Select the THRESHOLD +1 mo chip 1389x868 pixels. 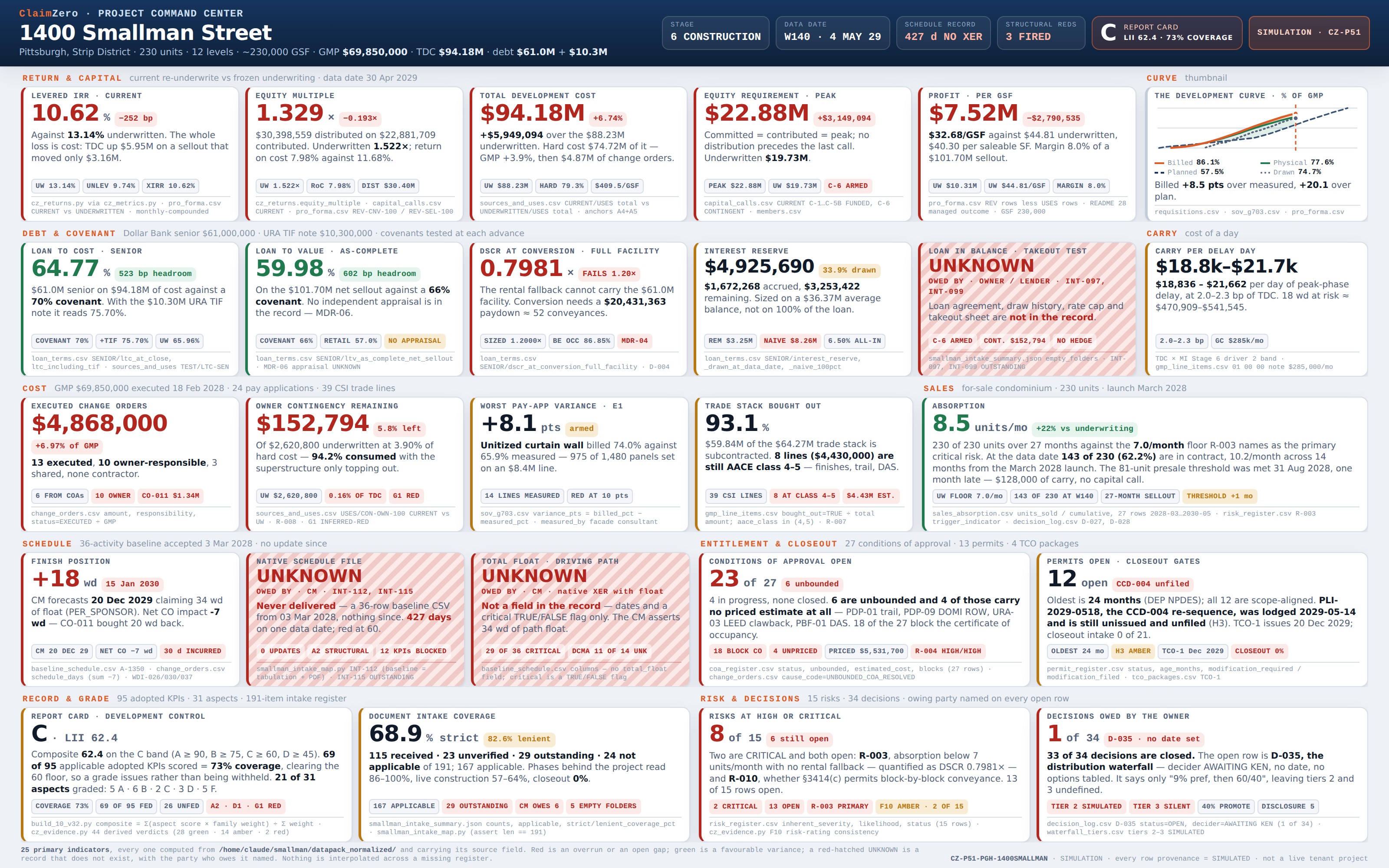tap(1219, 496)
